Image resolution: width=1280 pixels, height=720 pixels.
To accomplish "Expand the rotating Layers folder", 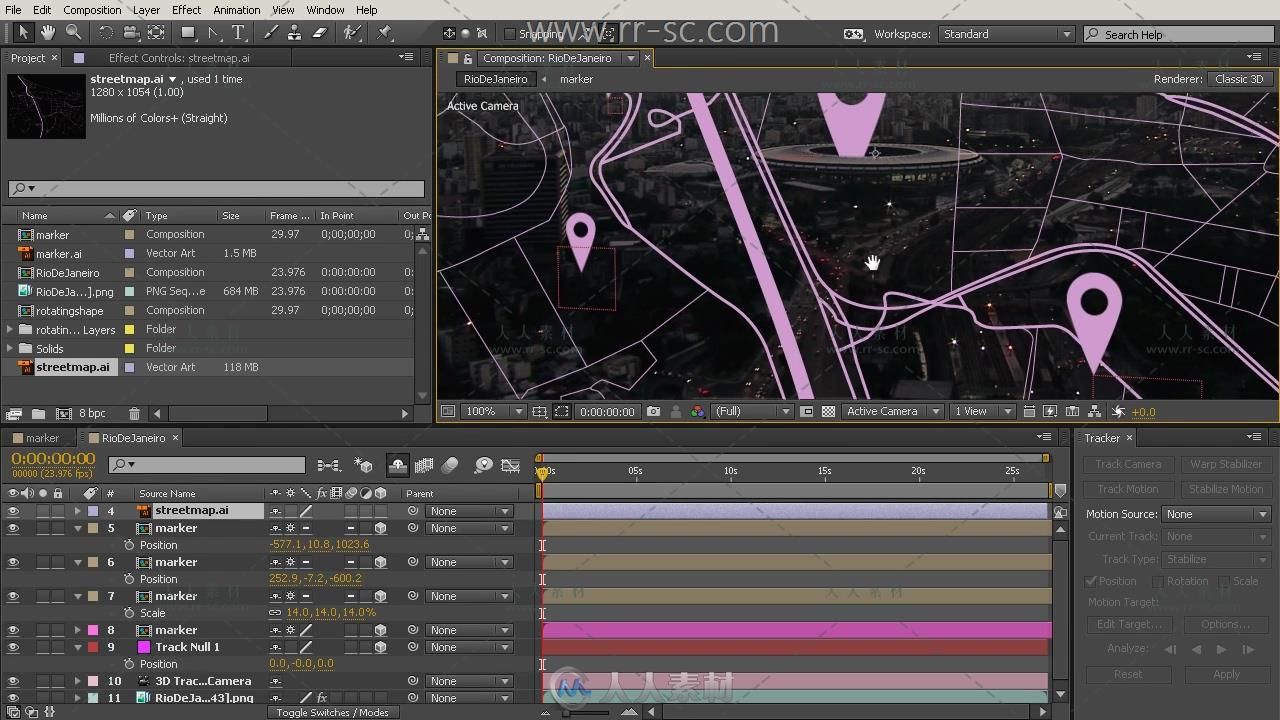I will (10, 329).
